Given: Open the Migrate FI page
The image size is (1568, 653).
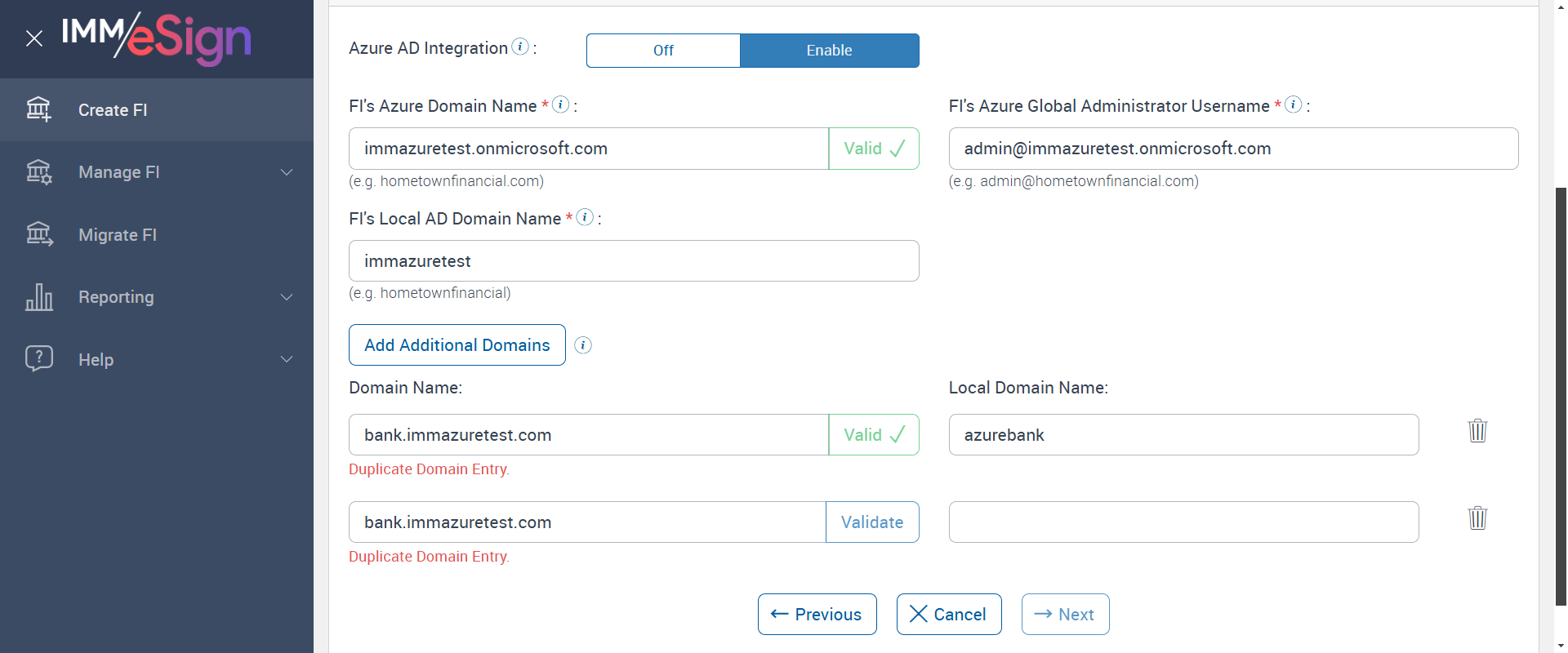Looking at the screenshot, I should click(x=118, y=235).
